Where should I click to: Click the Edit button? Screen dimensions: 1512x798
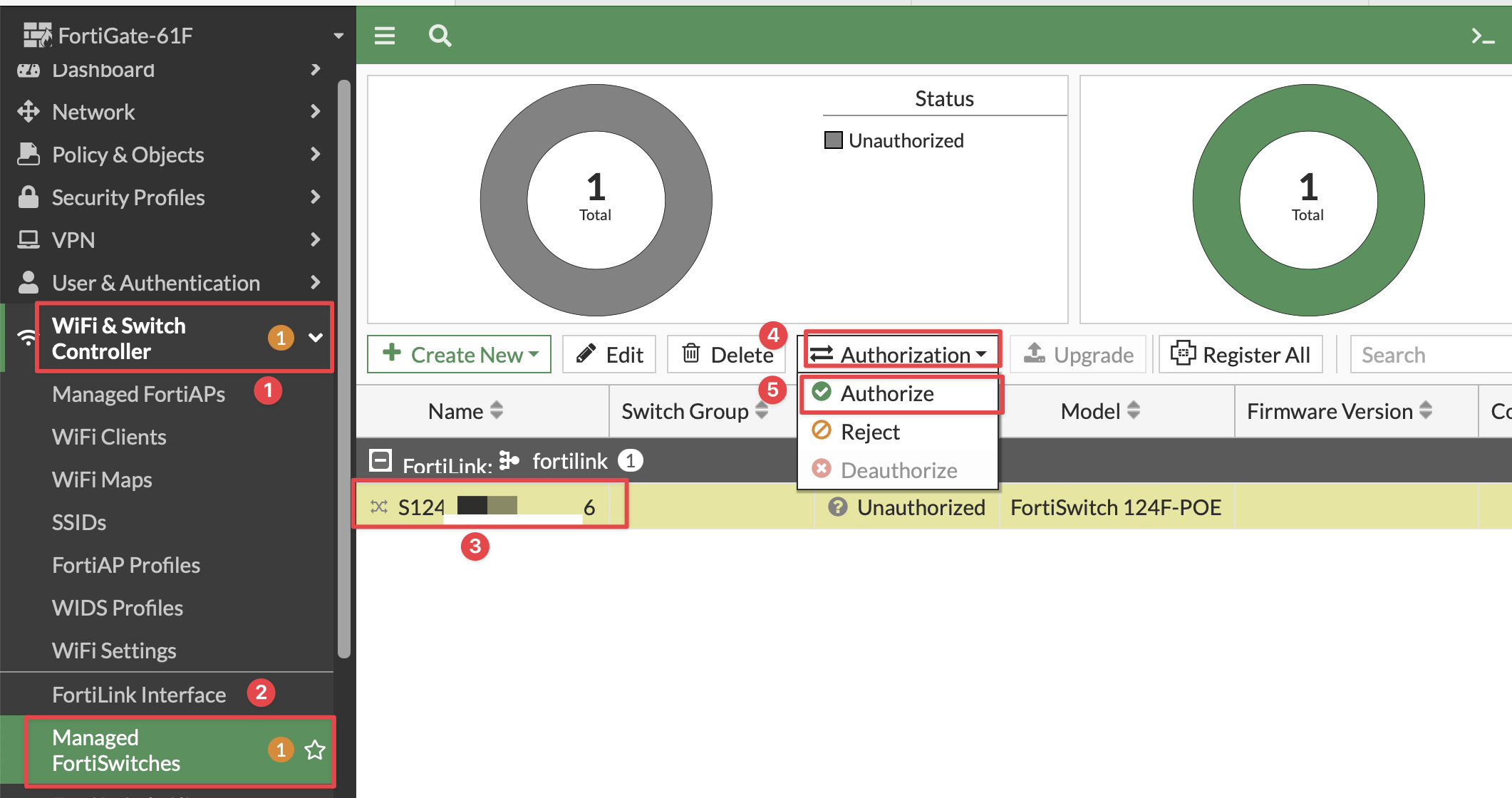pos(609,354)
